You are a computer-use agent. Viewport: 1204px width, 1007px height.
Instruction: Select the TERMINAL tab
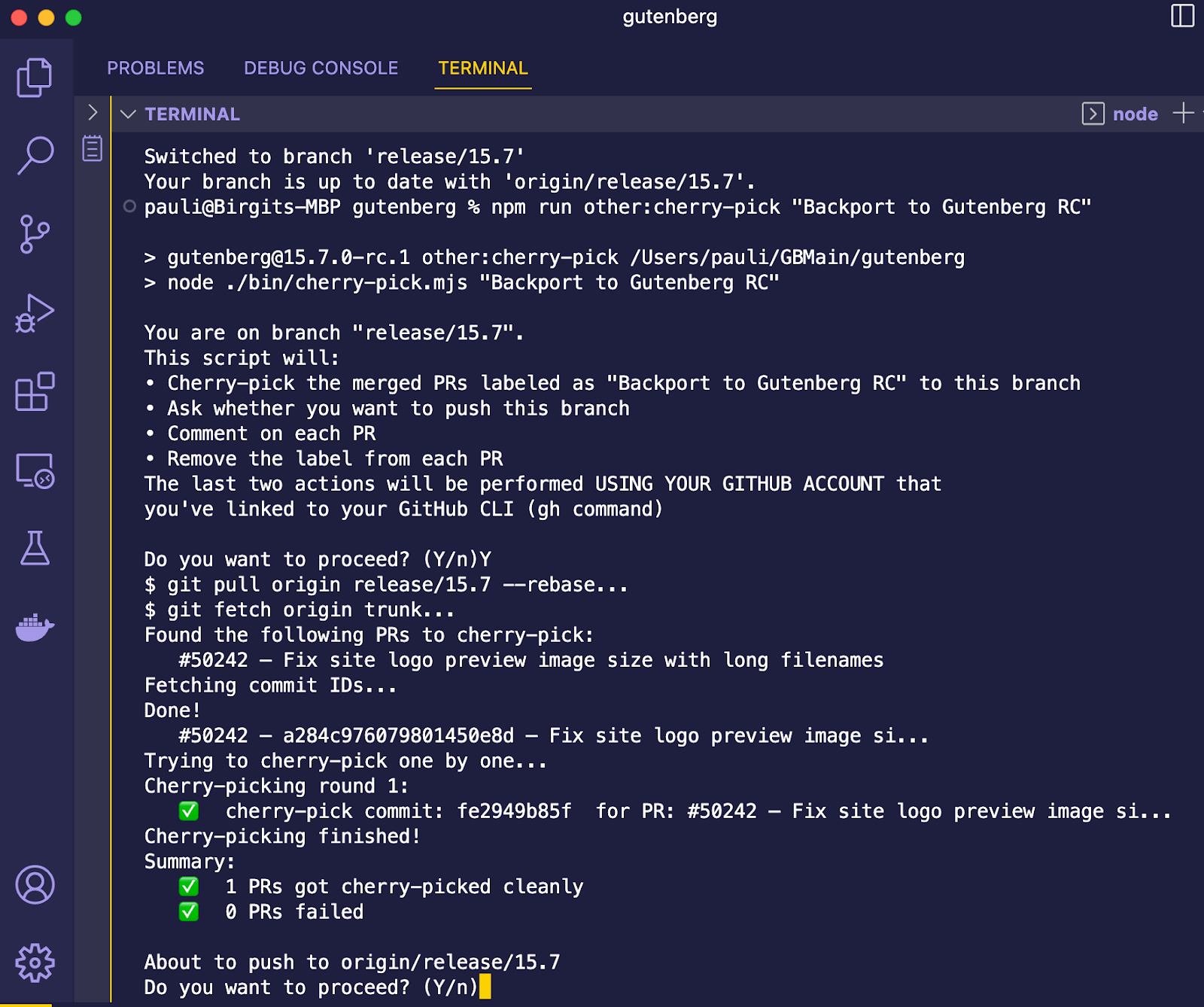tap(483, 68)
